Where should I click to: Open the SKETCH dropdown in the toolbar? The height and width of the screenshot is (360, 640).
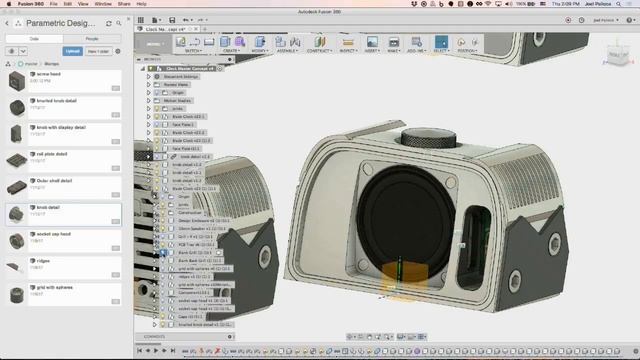tap(193, 51)
